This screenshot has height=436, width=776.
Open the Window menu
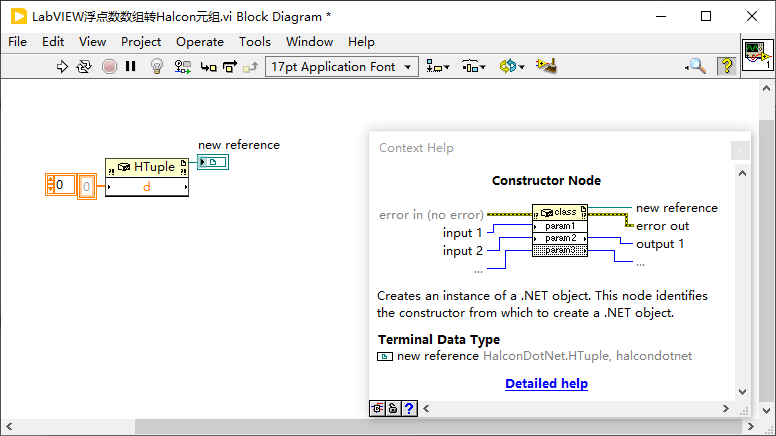(309, 42)
